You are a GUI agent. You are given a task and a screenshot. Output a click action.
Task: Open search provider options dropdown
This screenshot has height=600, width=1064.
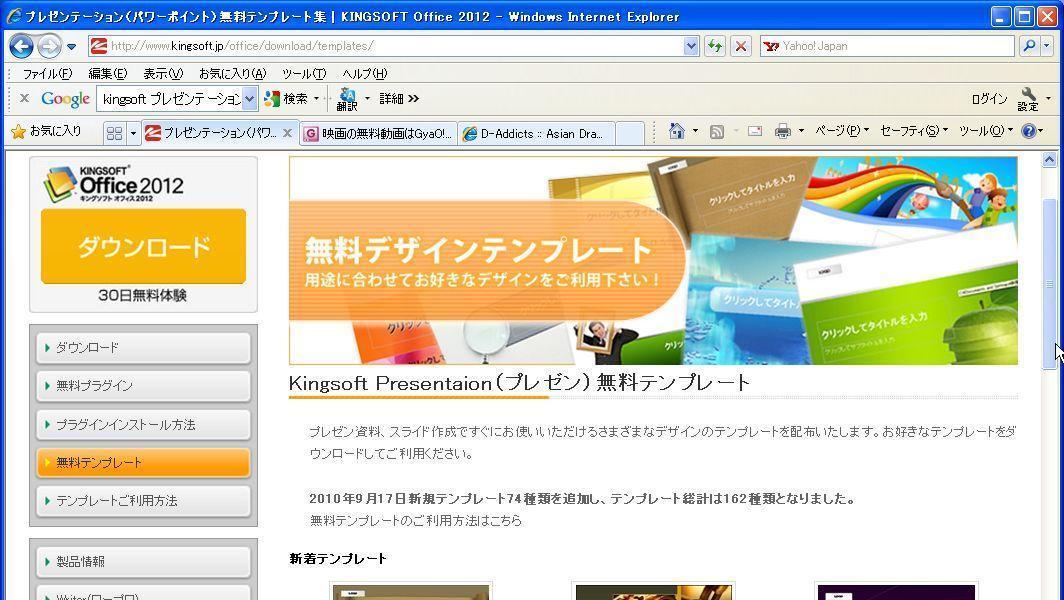pyautogui.click(x=1046, y=46)
